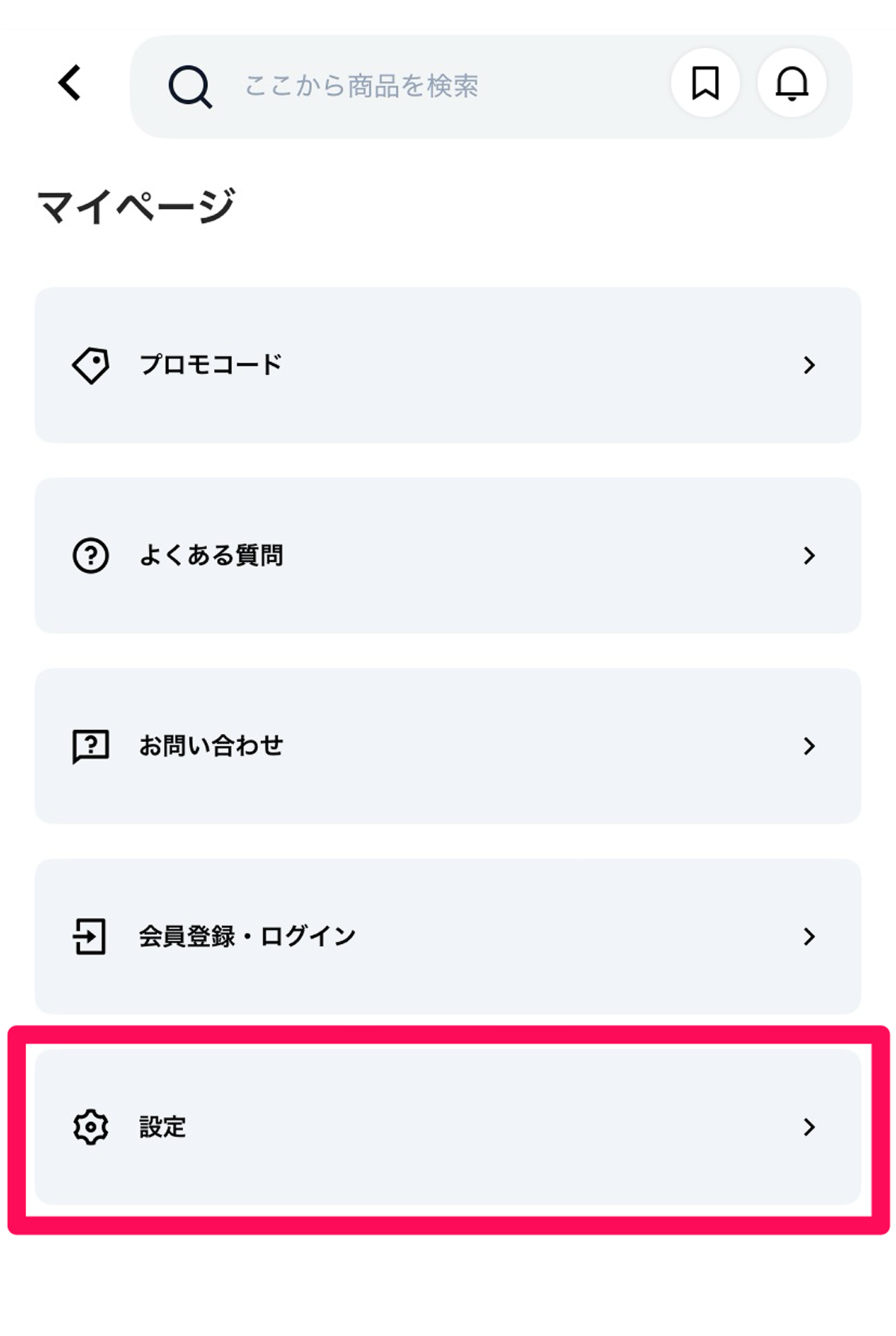The image size is (896, 1336).
Task: Select 会員登録・ログイン text label
Action: point(247,937)
